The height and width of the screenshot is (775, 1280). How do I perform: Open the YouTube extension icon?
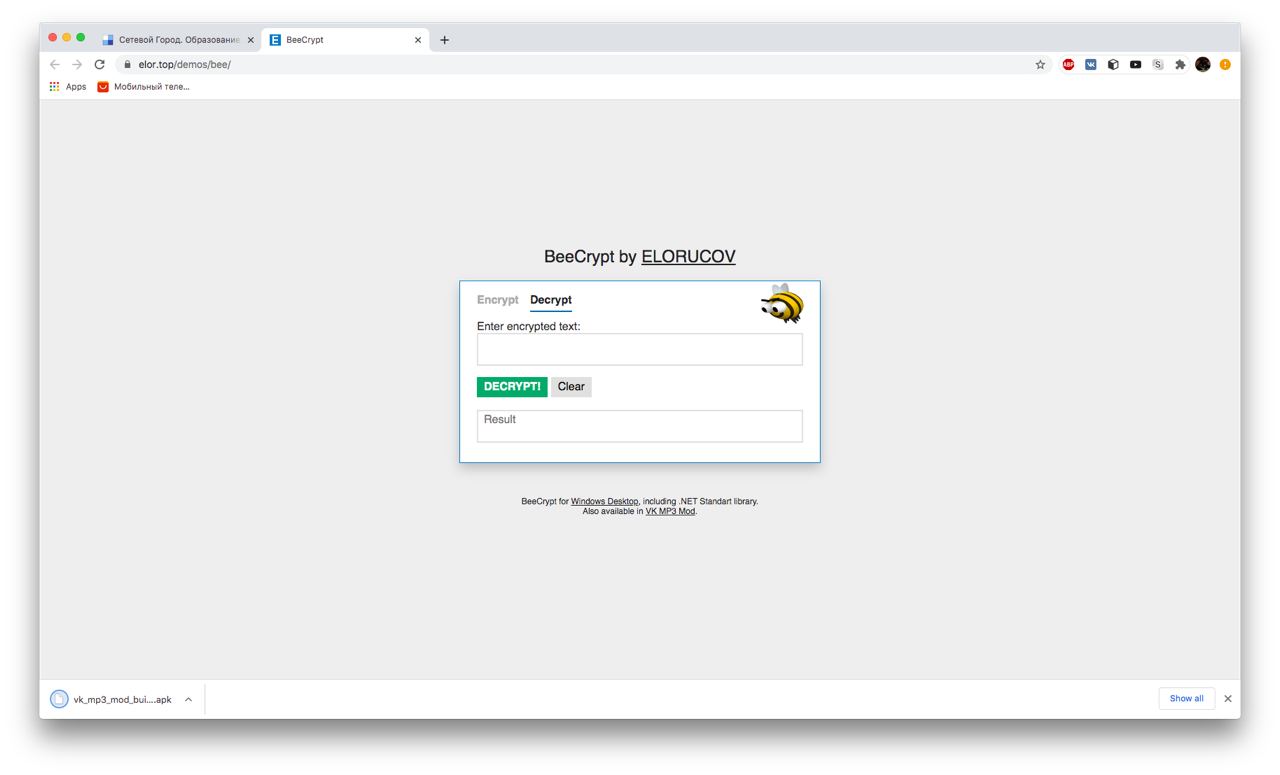click(x=1136, y=64)
